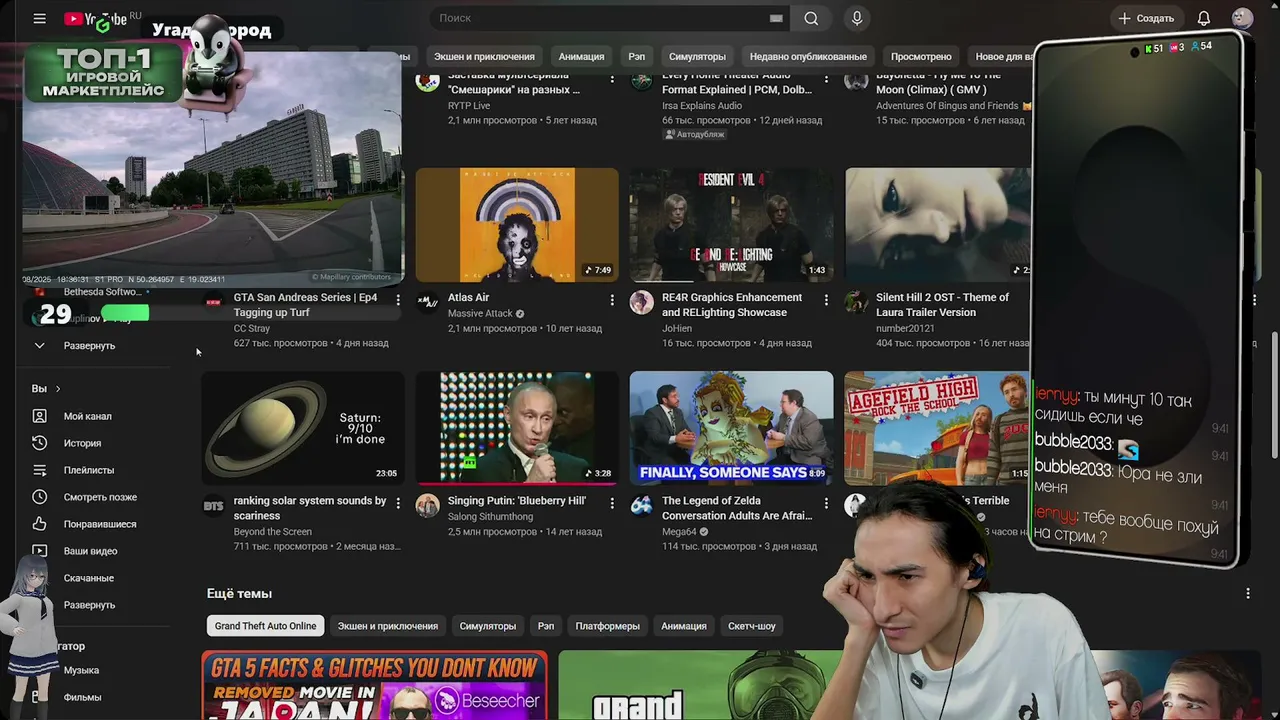Image resolution: width=1280 pixels, height=720 pixels.
Task: Open video title Atlas Air
Action: [x=468, y=298]
